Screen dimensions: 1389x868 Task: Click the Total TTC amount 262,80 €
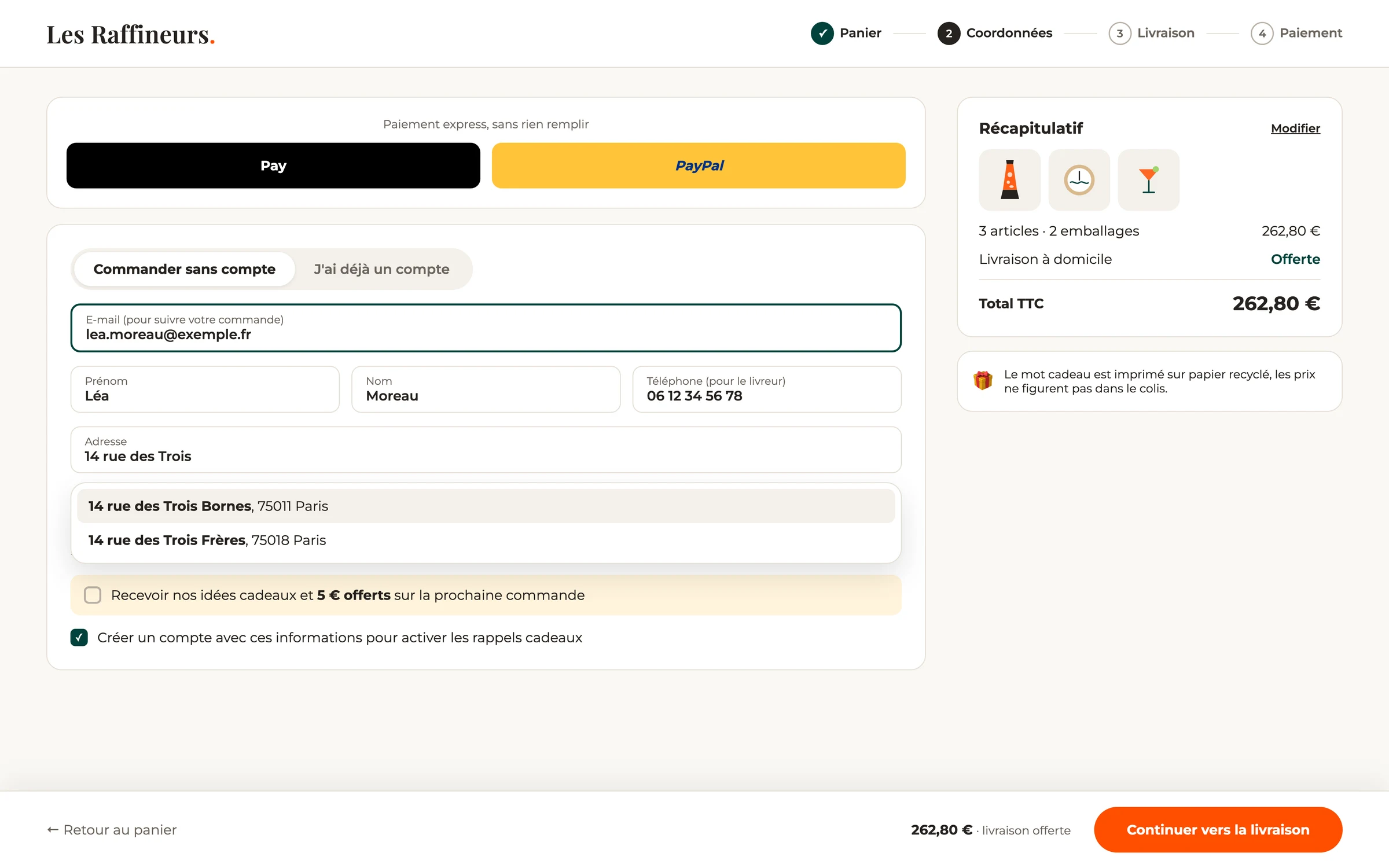pyautogui.click(x=1276, y=303)
